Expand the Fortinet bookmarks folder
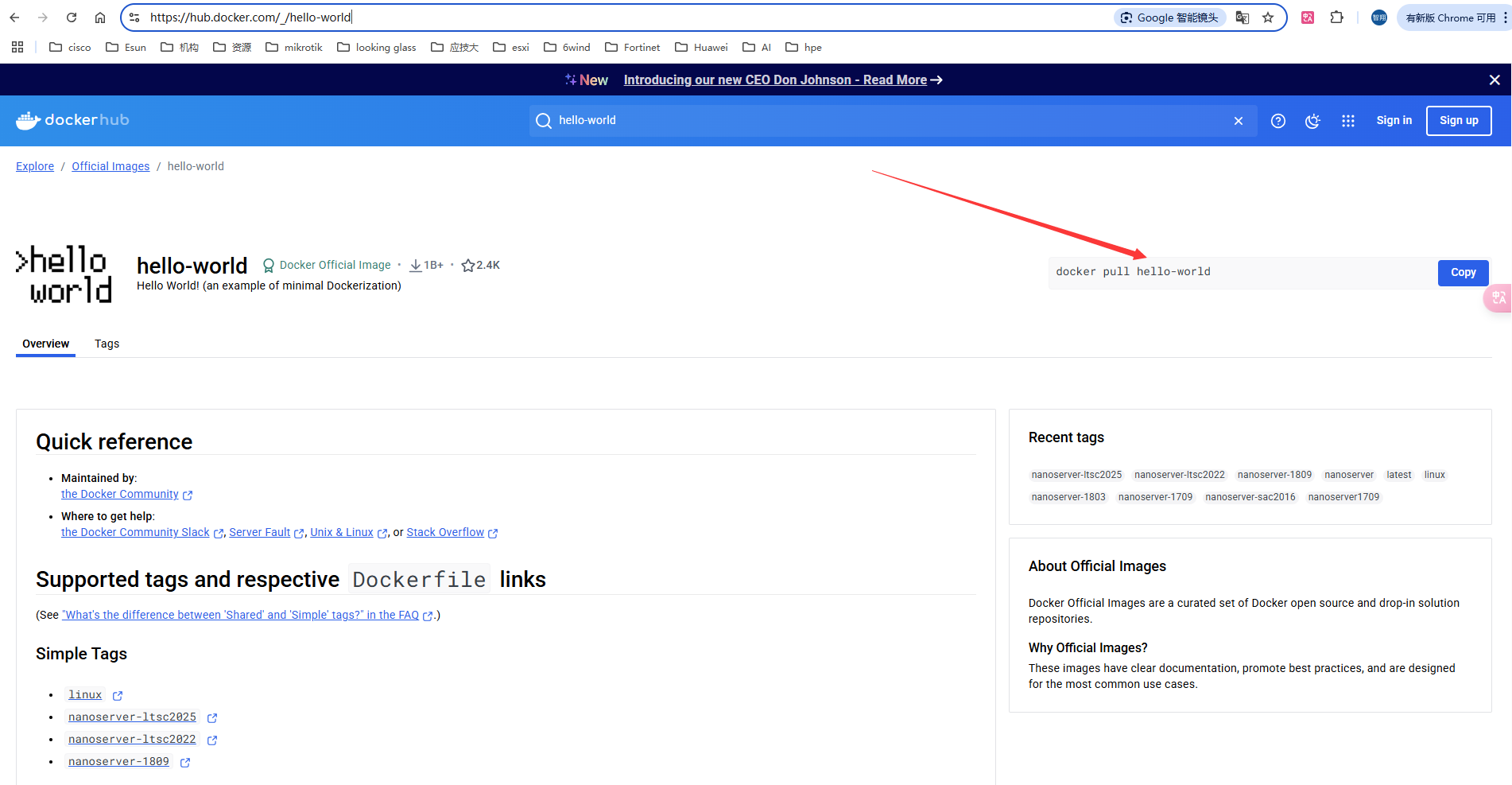Screen dimensions: 1512x785 click(x=633, y=48)
